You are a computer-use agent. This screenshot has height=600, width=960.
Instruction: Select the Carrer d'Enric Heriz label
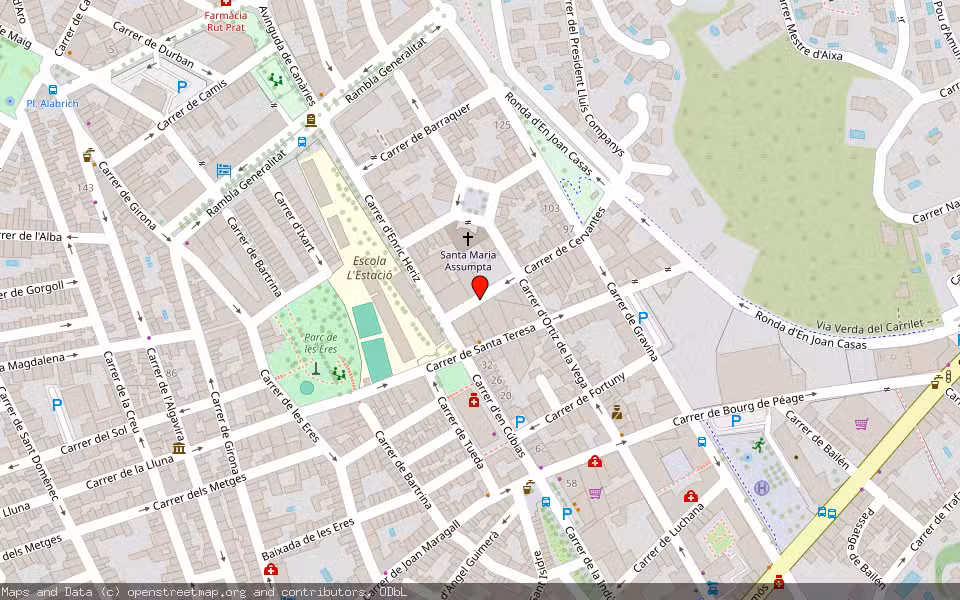[x=392, y=238]
